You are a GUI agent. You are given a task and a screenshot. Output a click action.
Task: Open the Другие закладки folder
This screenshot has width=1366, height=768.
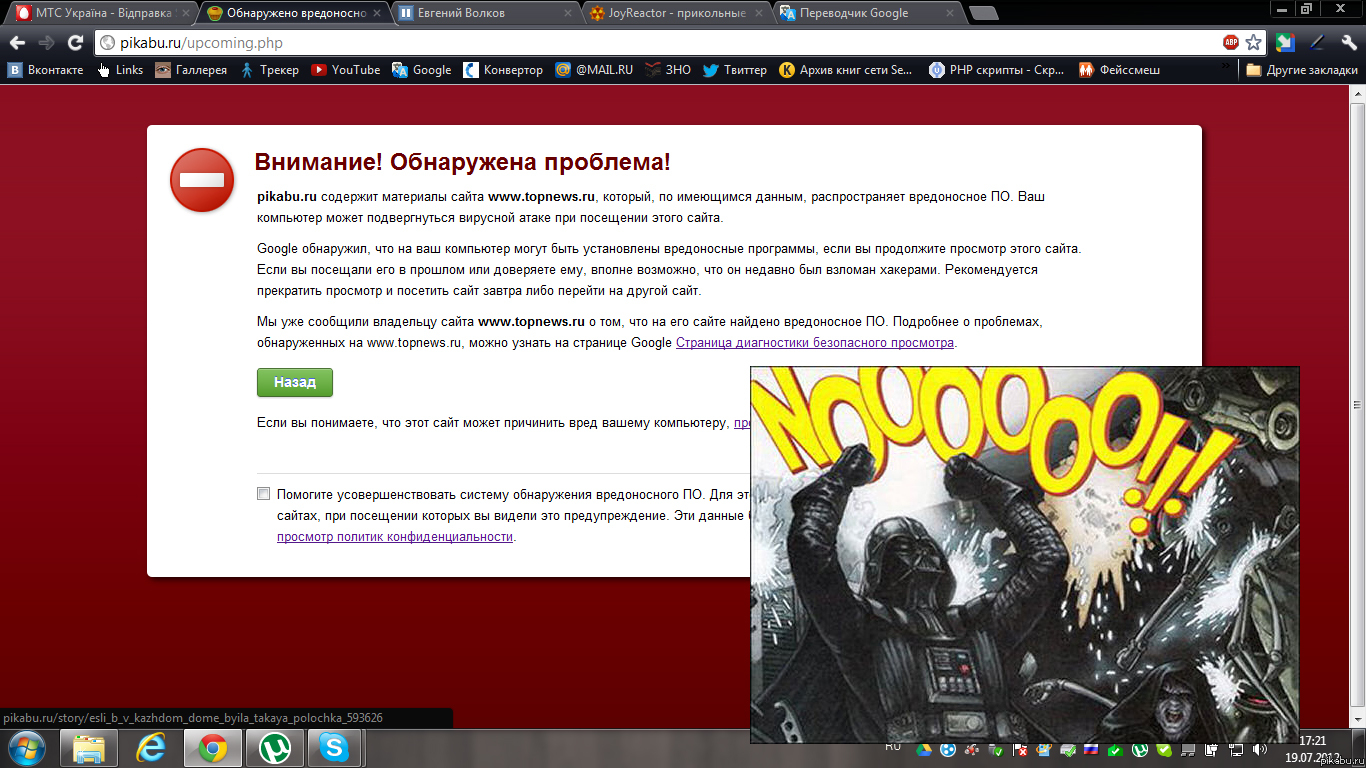1302,70
